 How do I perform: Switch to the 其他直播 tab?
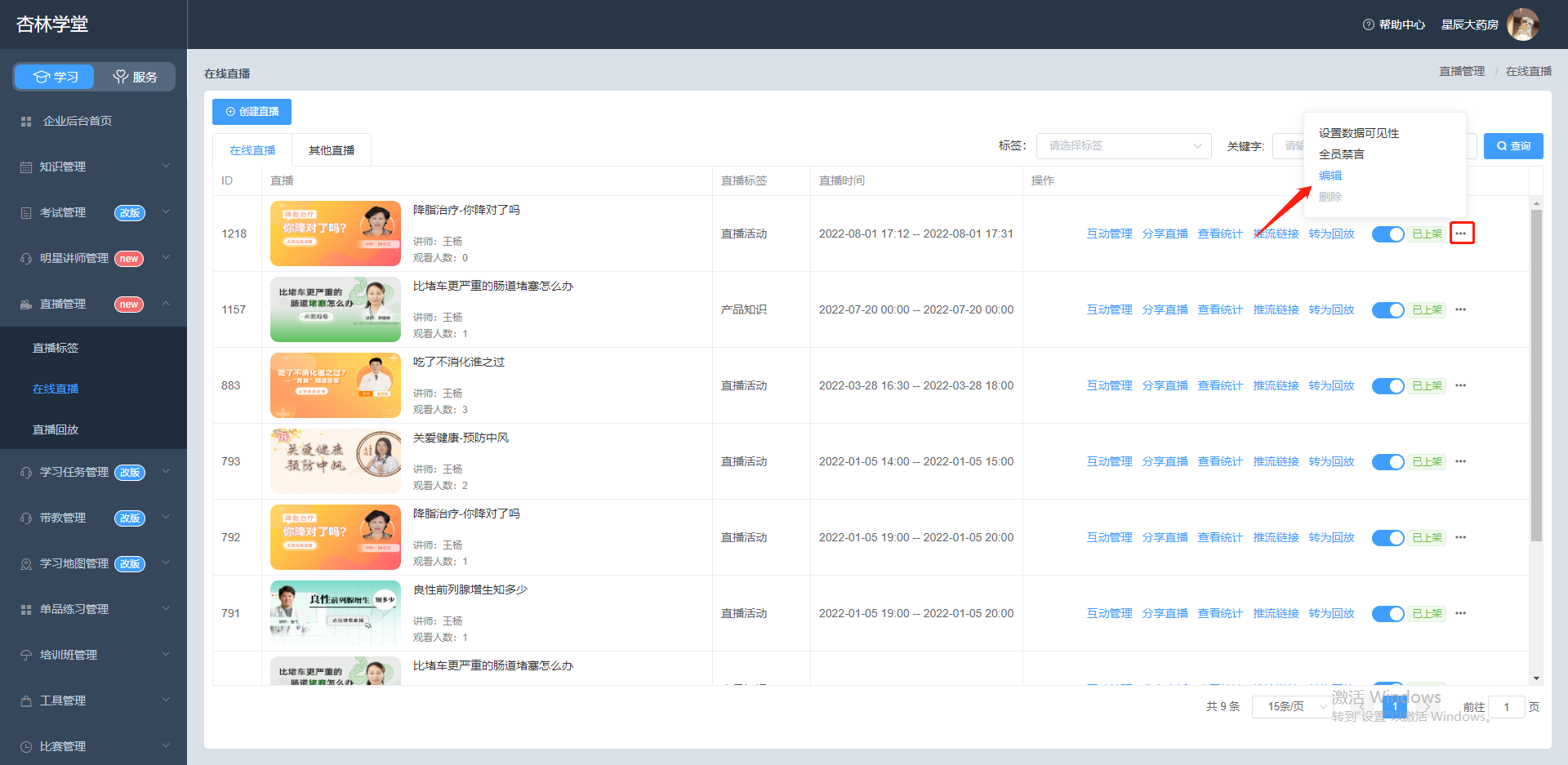[332, 150]
